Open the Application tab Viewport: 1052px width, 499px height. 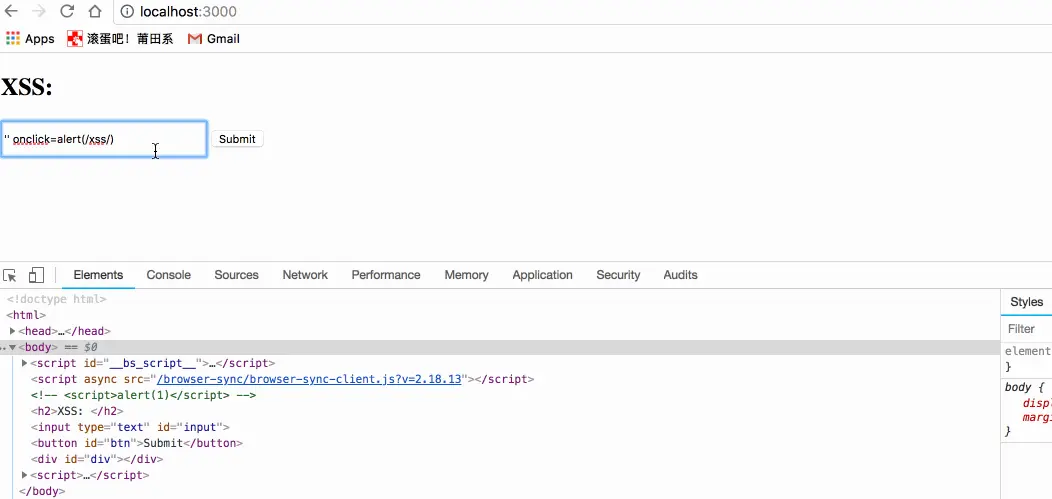tap(542, 275)
